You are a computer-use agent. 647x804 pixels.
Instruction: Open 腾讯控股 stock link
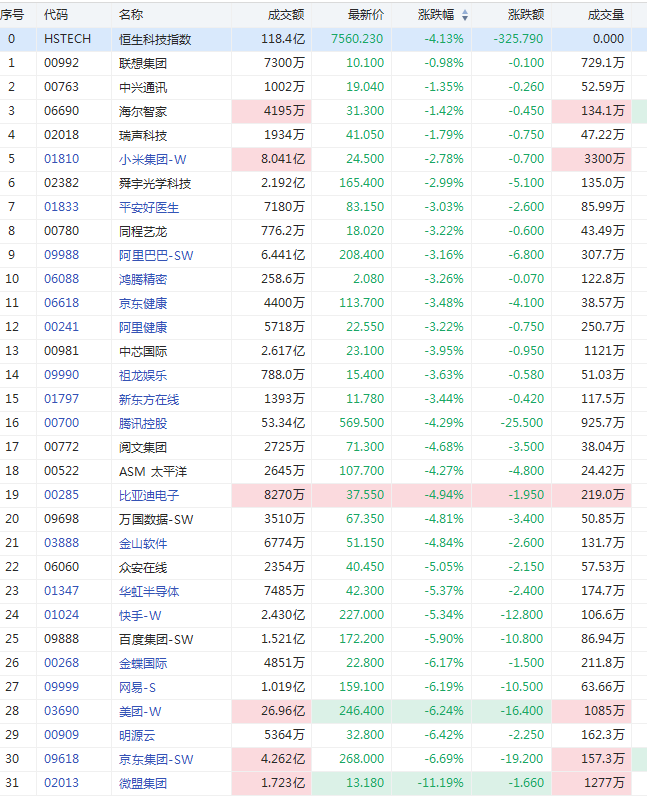click(x=143, y=424)
